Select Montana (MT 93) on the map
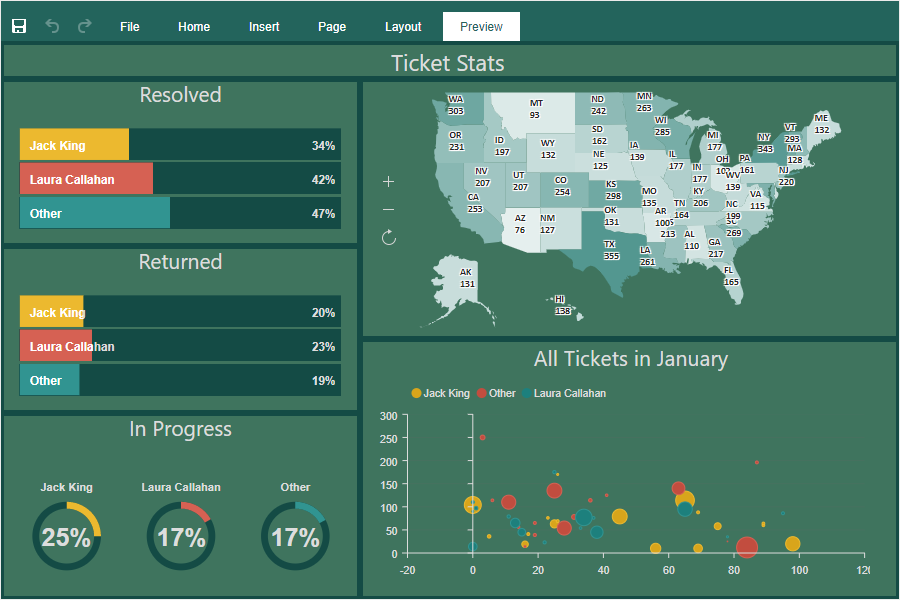900x600 pixels. click(x=535, y=109)
